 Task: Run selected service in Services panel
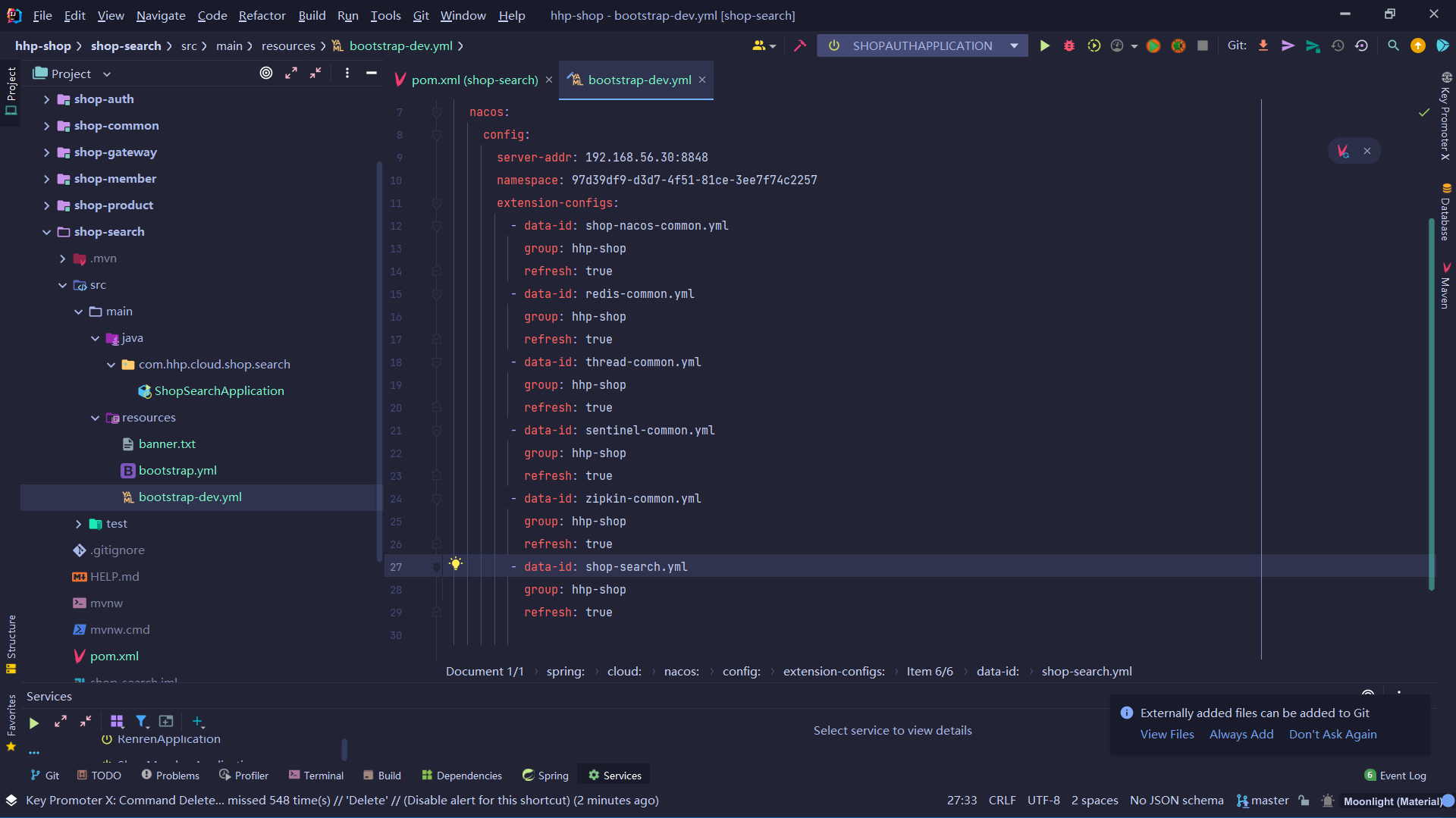tap(34, 722)
